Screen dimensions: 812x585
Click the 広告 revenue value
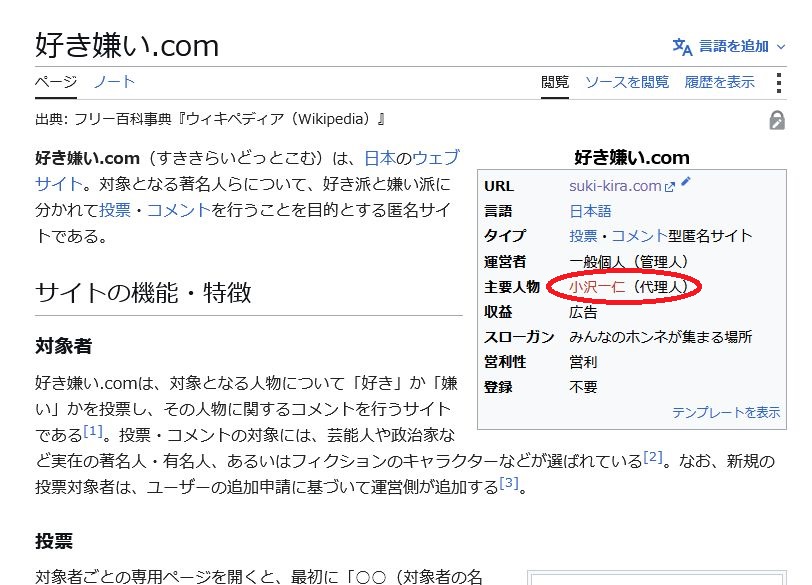pyautogui.click(x=583, y=312)
